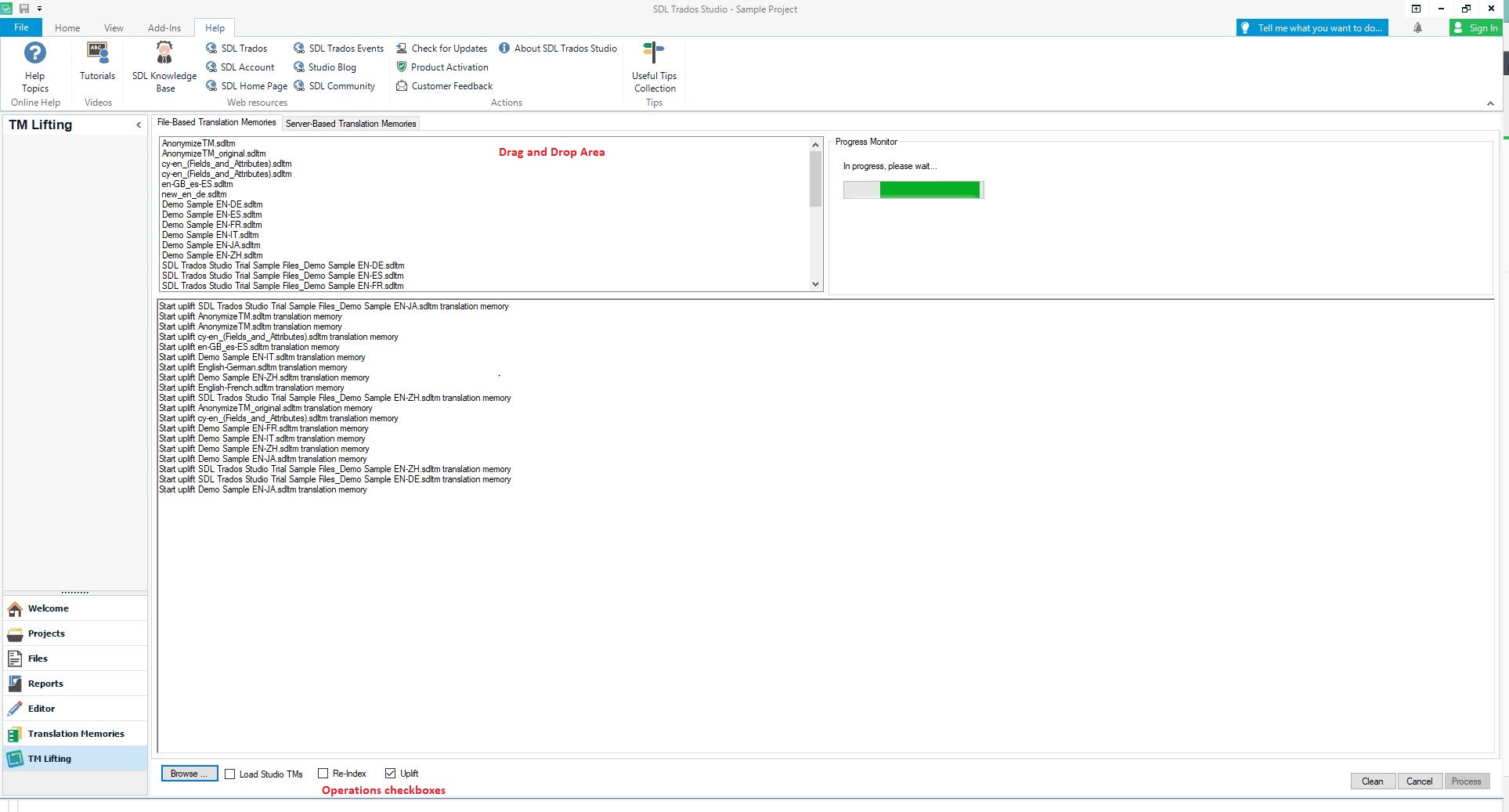Open Customer Feedback
1509x812 pixels.
(445, 86)
